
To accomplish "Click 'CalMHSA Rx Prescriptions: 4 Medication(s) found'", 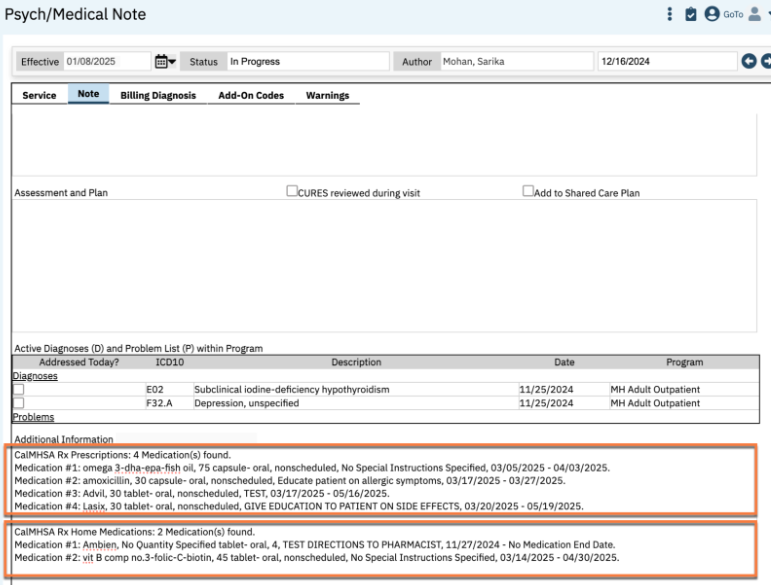I will (x=122, y=455).
